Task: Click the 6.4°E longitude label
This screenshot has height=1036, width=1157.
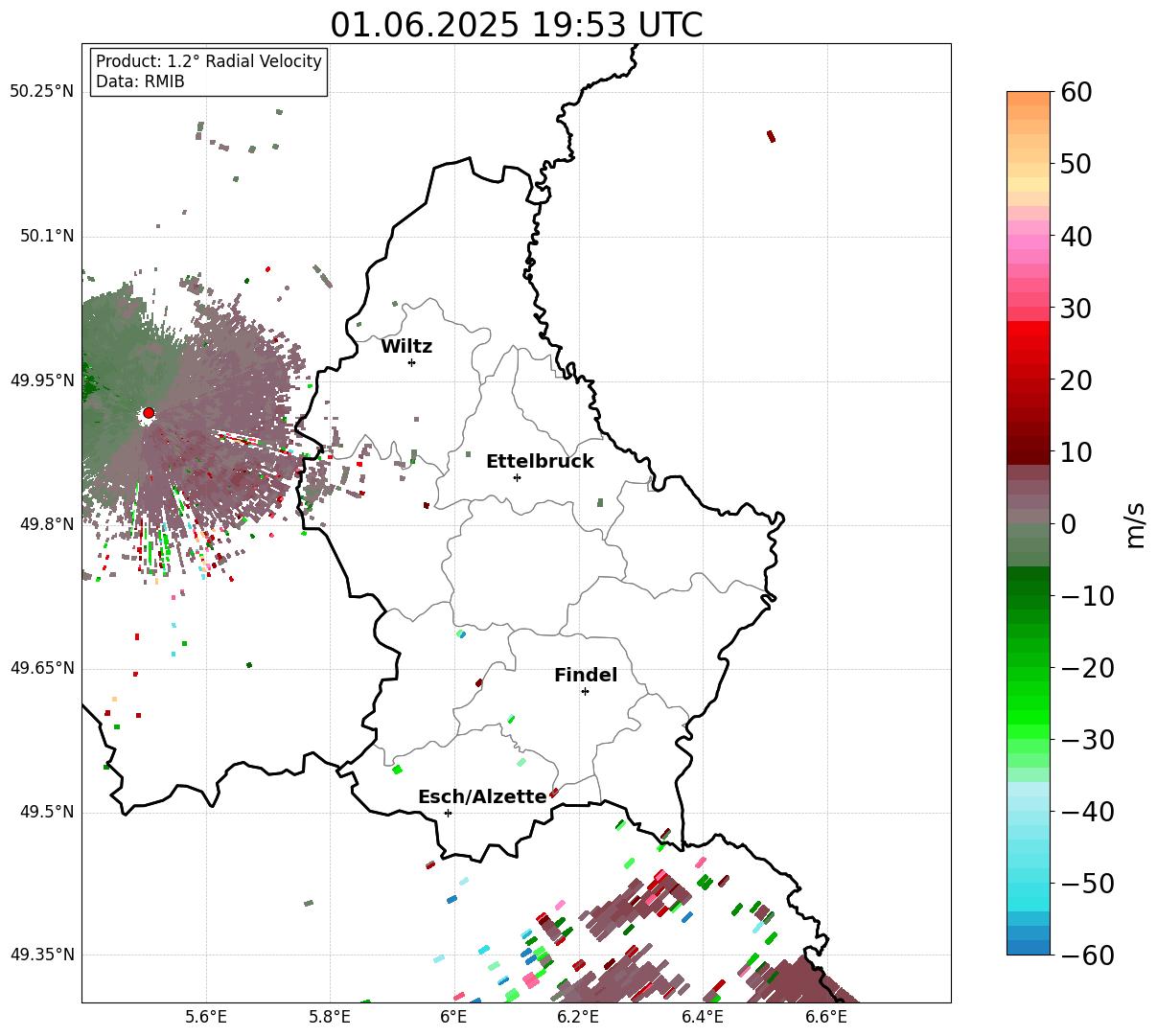Action: [703, 1017]
